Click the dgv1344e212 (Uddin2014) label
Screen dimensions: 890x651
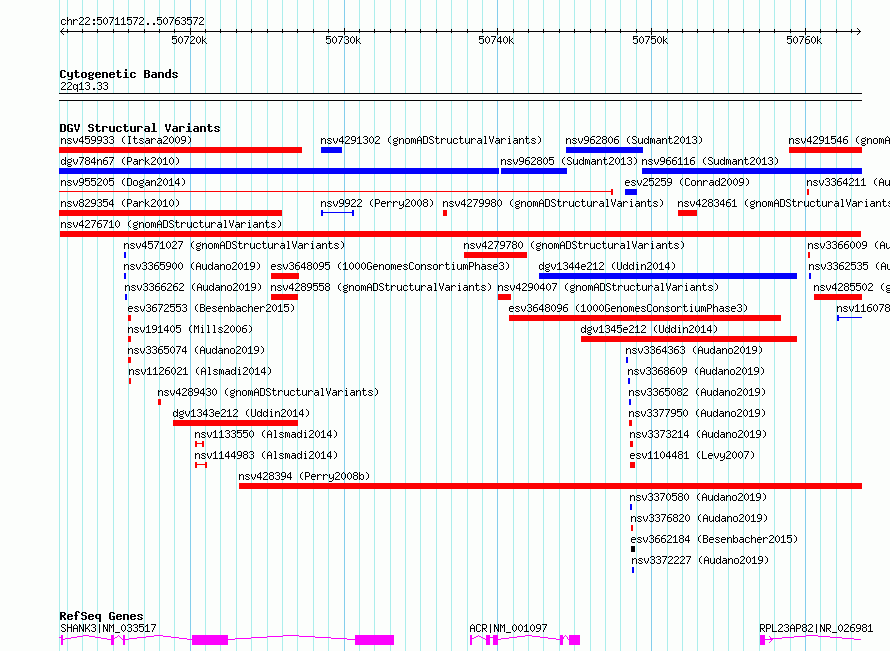click(607, 266)
